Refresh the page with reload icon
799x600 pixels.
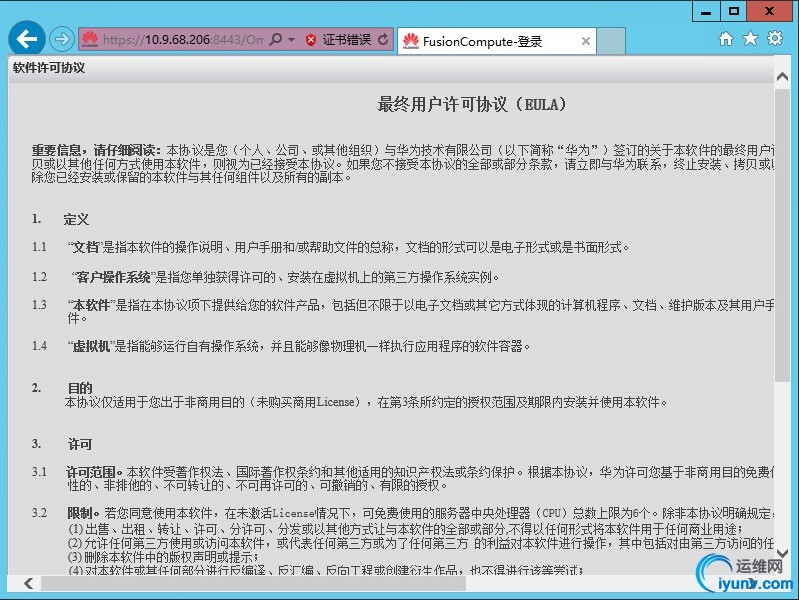(x=383, y=39)
